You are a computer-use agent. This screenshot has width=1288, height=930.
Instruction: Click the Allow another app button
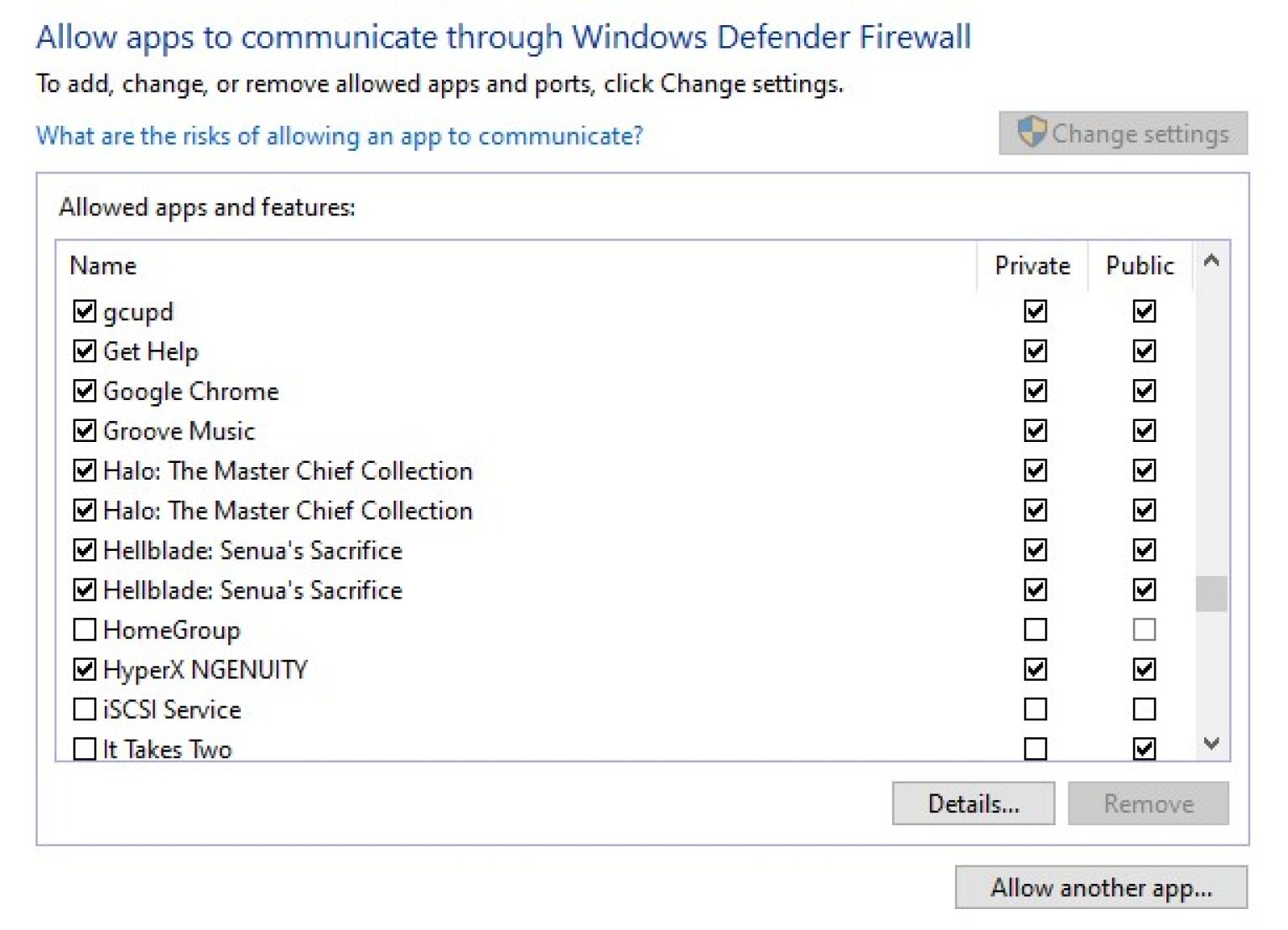1101,887
